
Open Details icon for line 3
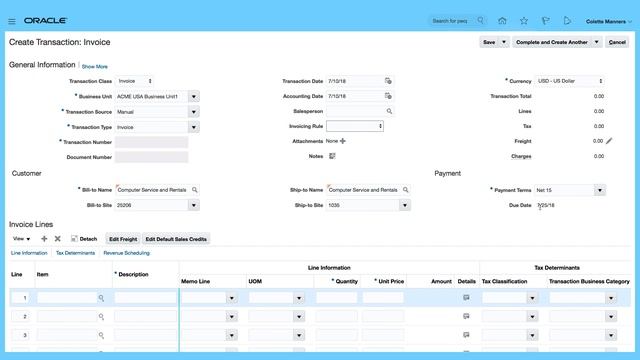coord(466,335)
